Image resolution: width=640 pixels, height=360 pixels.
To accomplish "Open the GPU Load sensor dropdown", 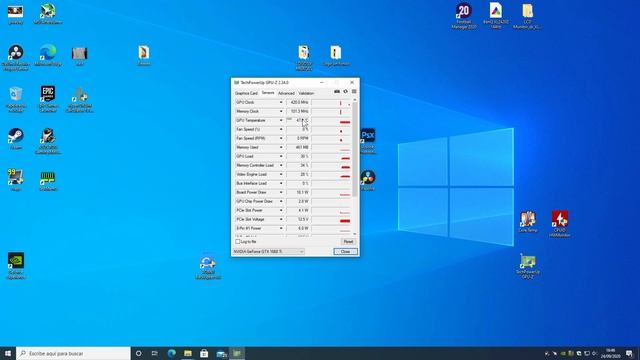I will (x=281, y=156).
